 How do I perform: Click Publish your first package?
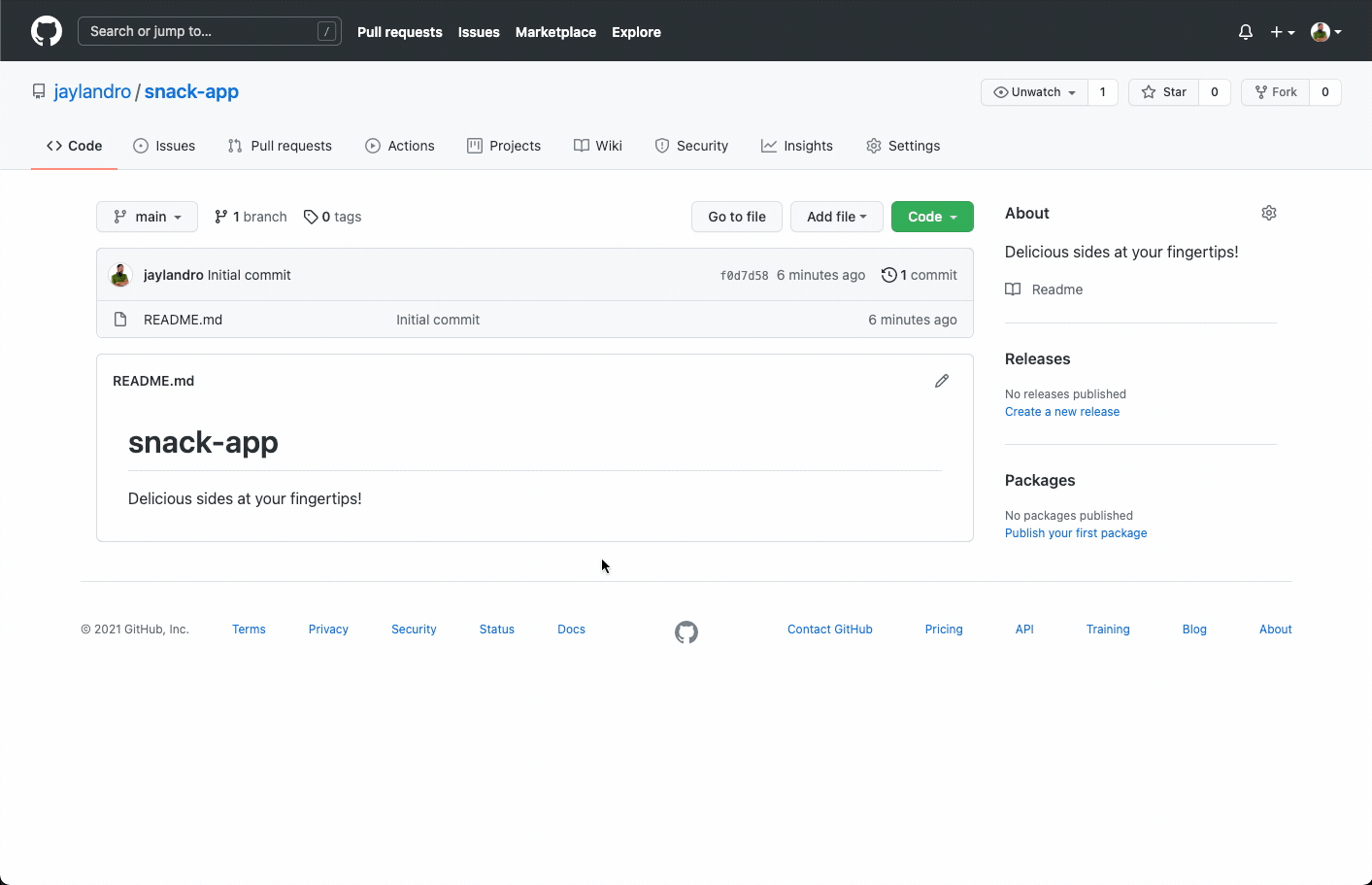click(1076, 533)
